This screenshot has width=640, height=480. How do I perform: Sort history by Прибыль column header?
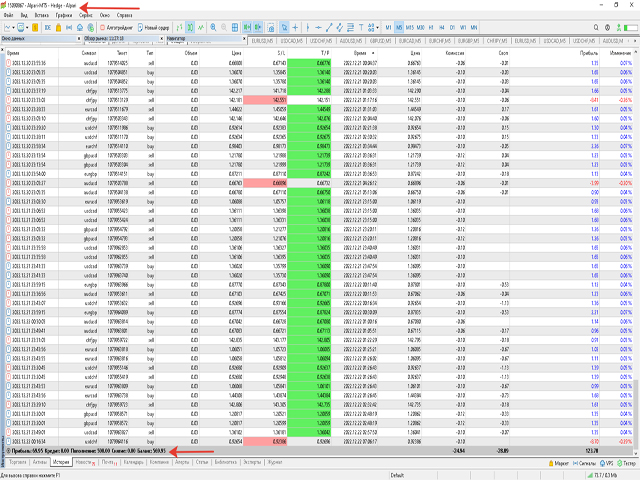tap(589, 53)
